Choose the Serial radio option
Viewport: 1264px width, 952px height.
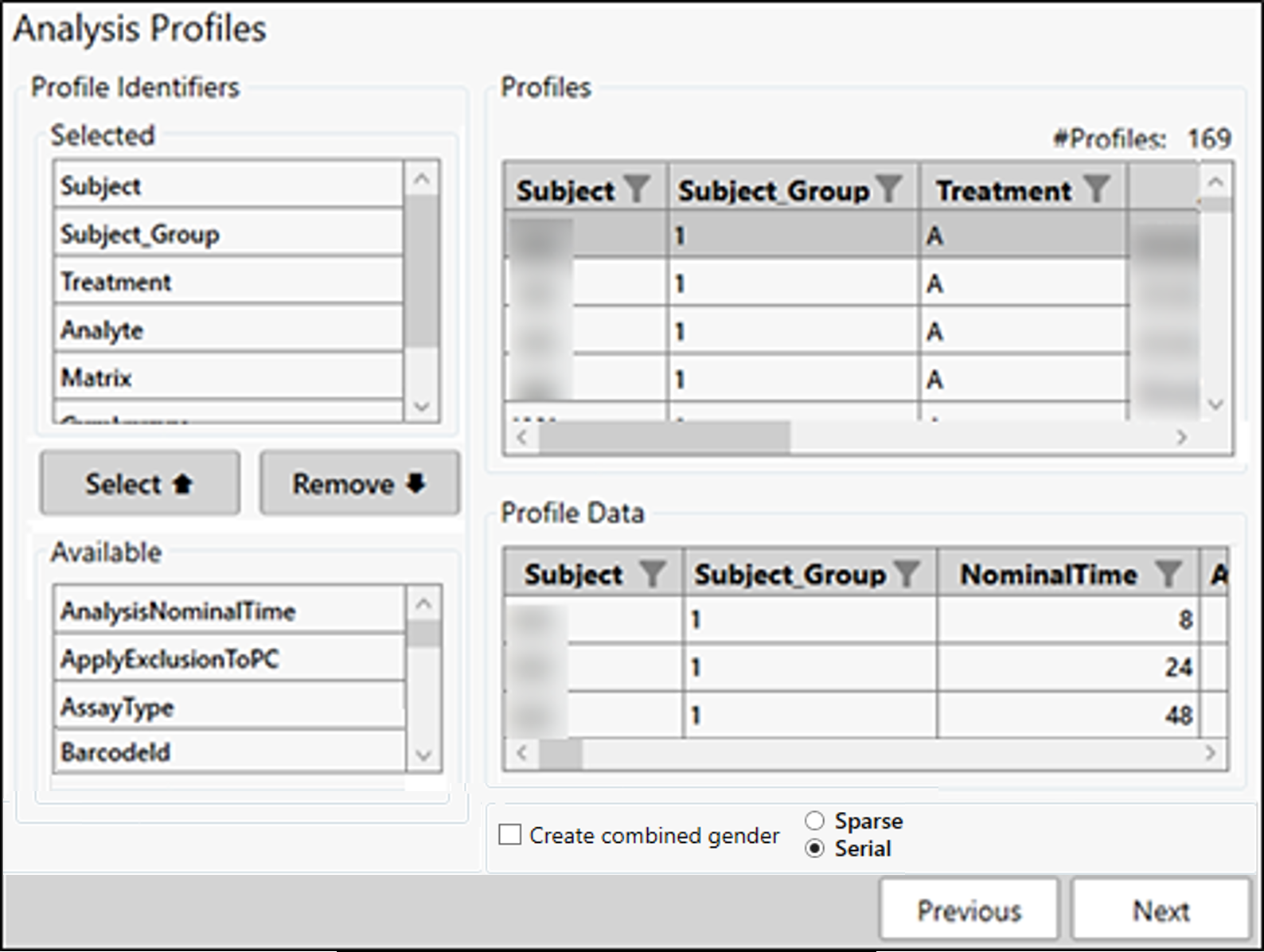tap(814, 849)
